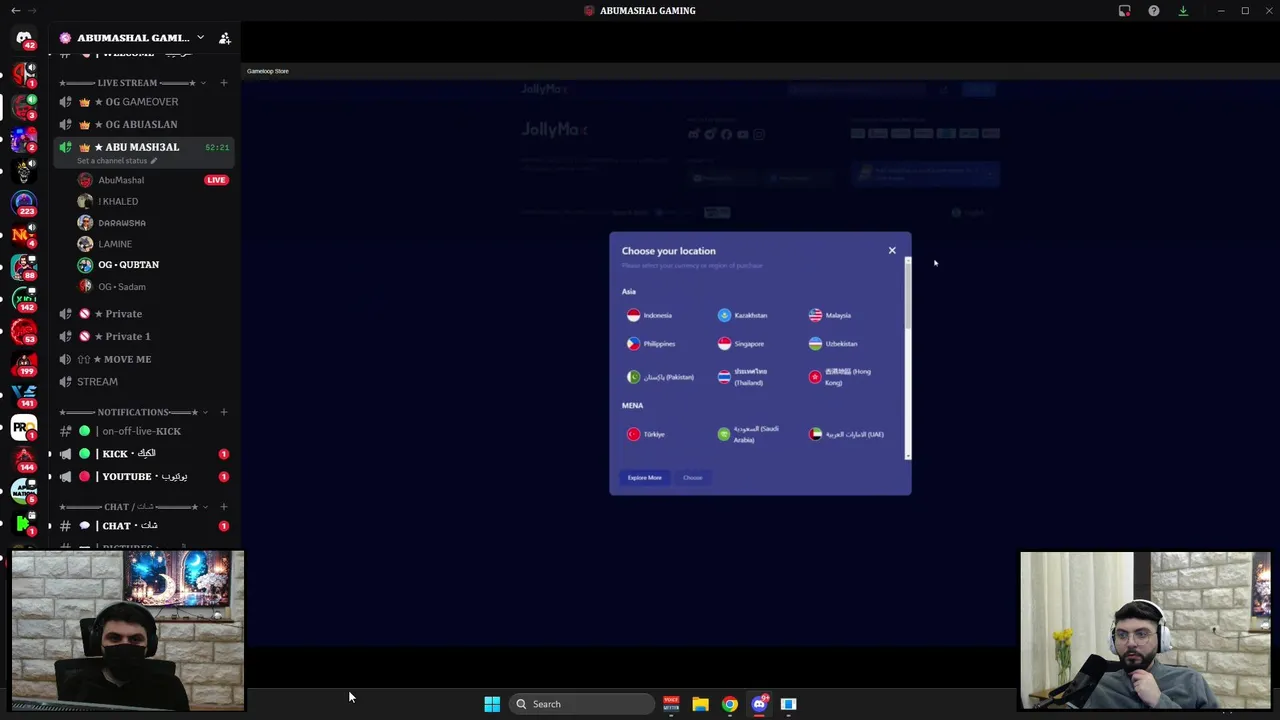1280x720 pixels.
Task: Open server icon with 144 badge
Action: tap(24, 459)
